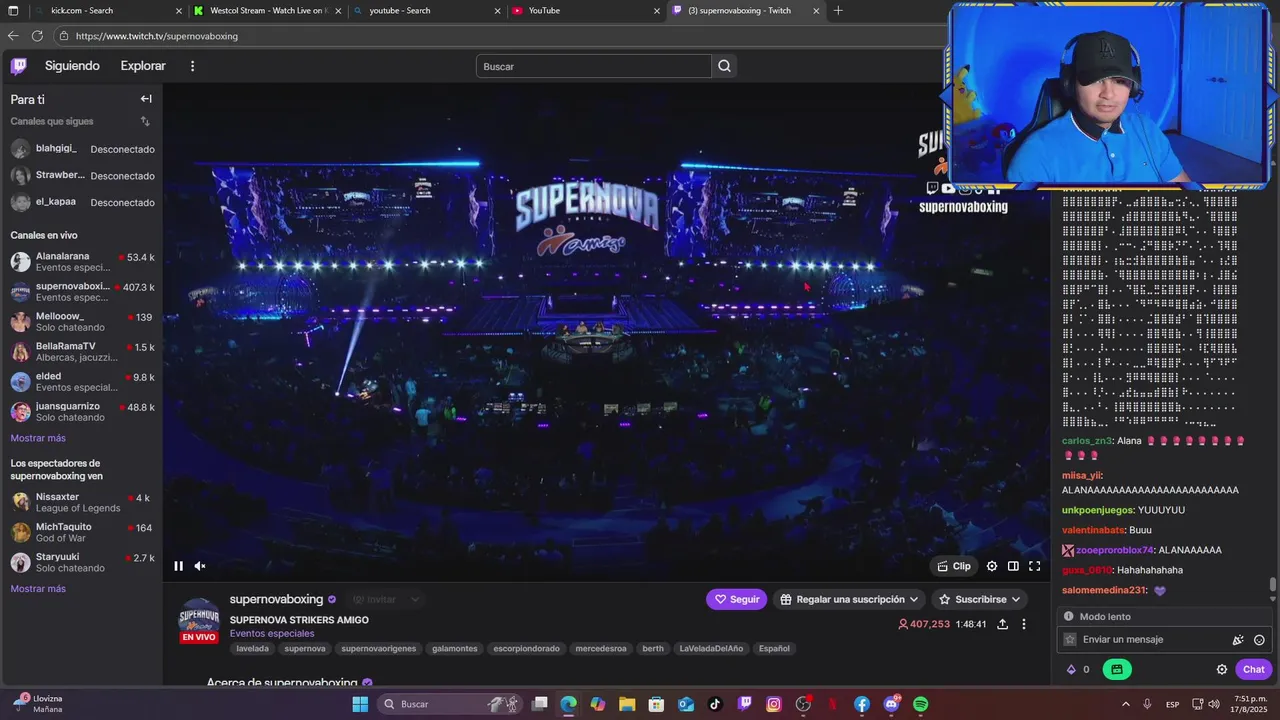The image size is (1280, 720).
Task: Open stream options three-dot menu
Action: click(1023, 624)
